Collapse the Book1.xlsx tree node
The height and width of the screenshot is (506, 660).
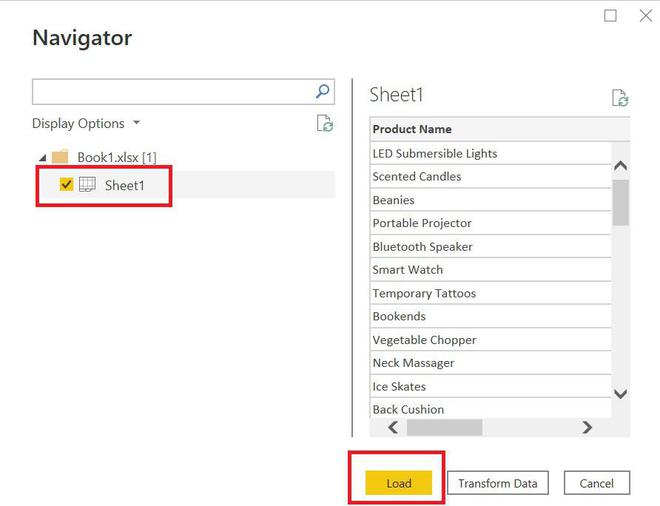point(42,158)
